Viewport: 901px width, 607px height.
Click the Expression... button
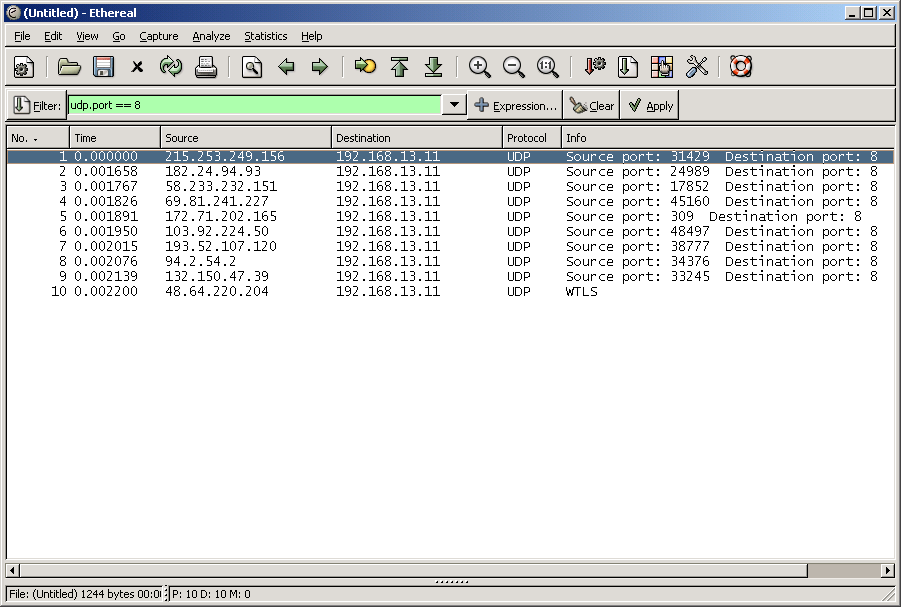point(514,105)
